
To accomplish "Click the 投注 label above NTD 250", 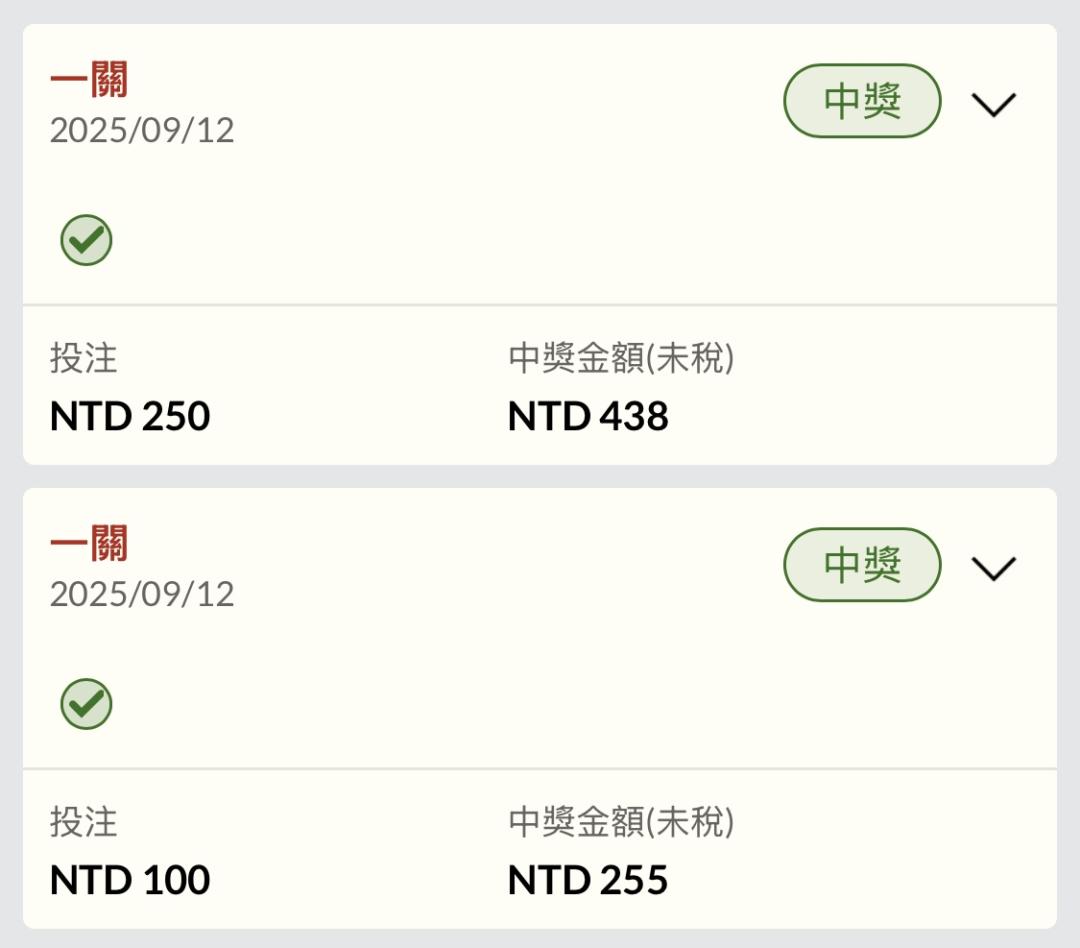I will click(84, 358).
